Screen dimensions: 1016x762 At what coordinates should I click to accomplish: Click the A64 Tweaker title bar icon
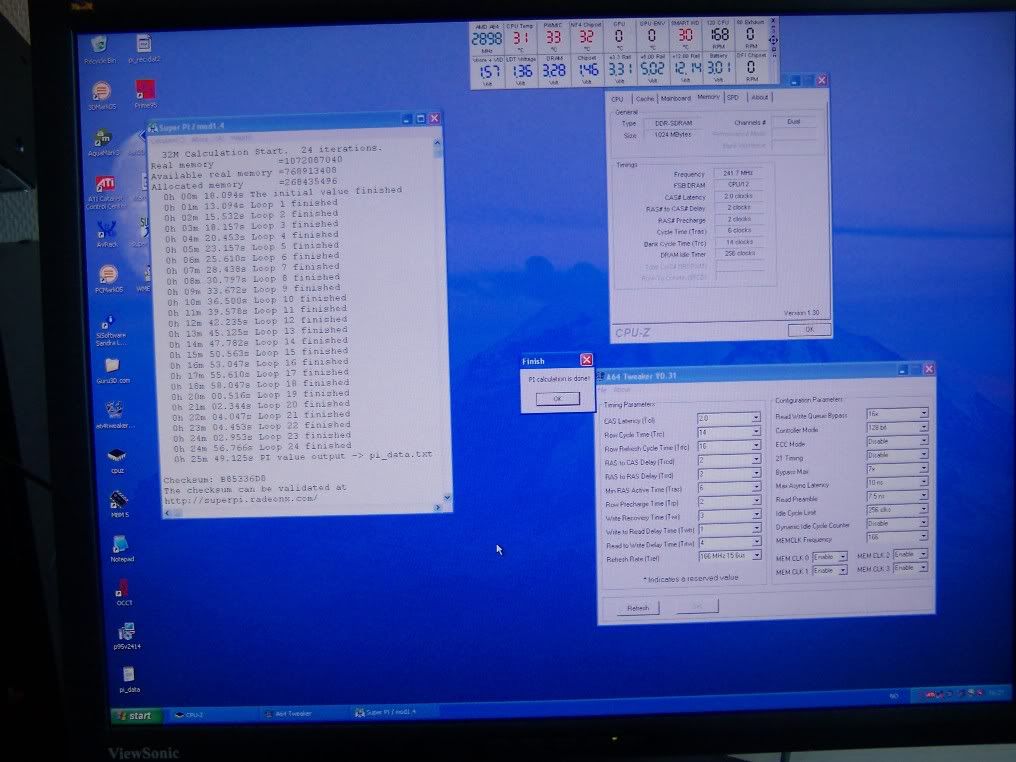[x=601, y=376]
